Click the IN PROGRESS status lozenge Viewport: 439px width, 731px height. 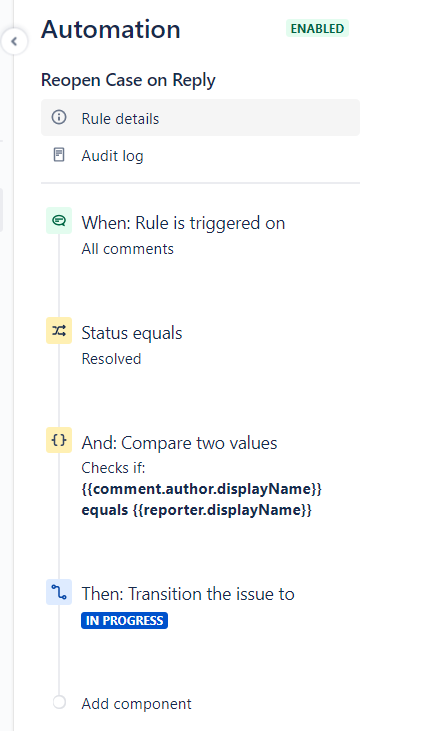124,621
